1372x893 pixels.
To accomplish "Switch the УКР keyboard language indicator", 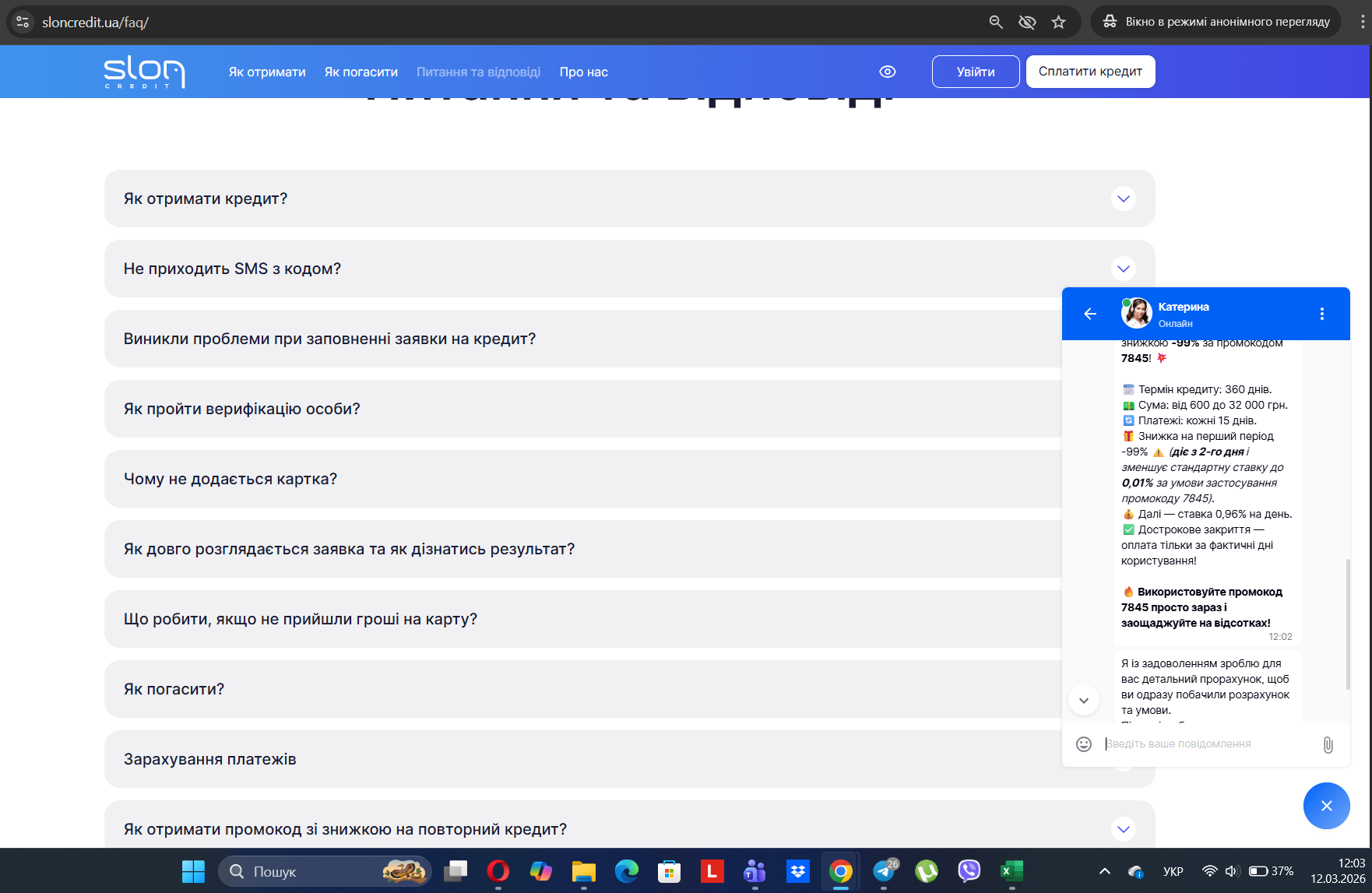I will (x=1173, y=871).
